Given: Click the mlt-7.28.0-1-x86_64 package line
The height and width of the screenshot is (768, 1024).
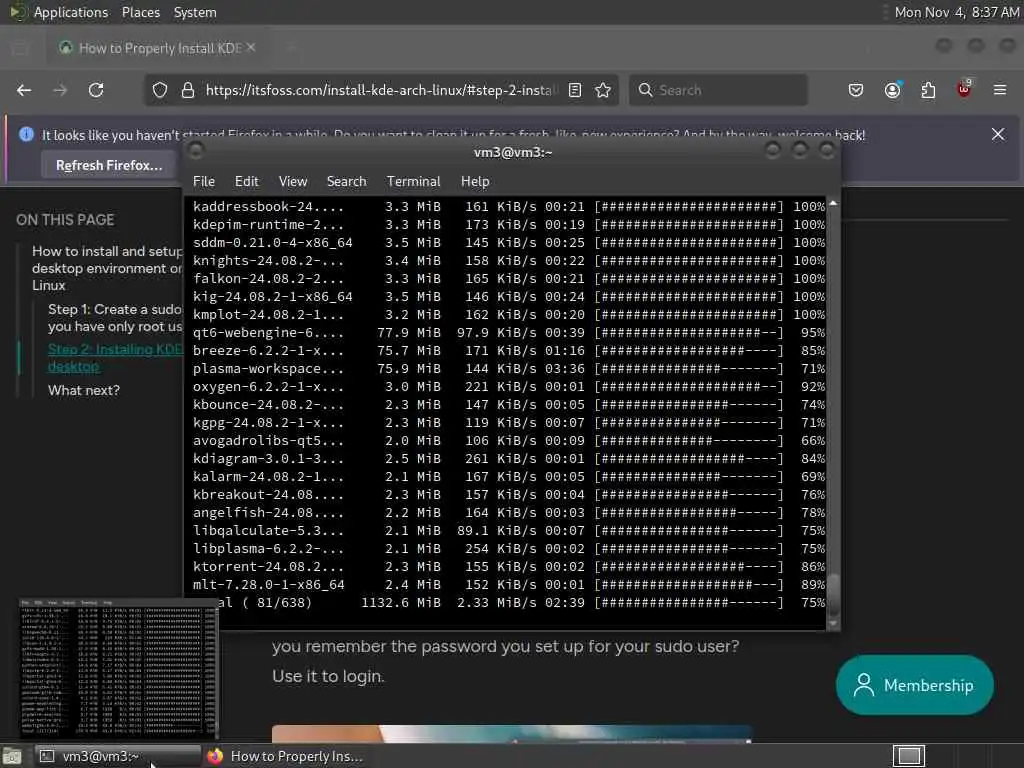Looking at the screenshot, I should (x=509, y=585).
